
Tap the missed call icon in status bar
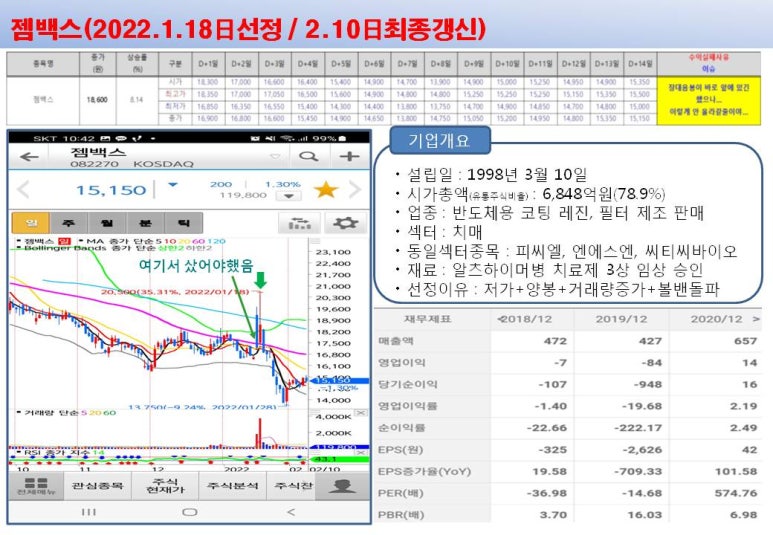(136, 139)
